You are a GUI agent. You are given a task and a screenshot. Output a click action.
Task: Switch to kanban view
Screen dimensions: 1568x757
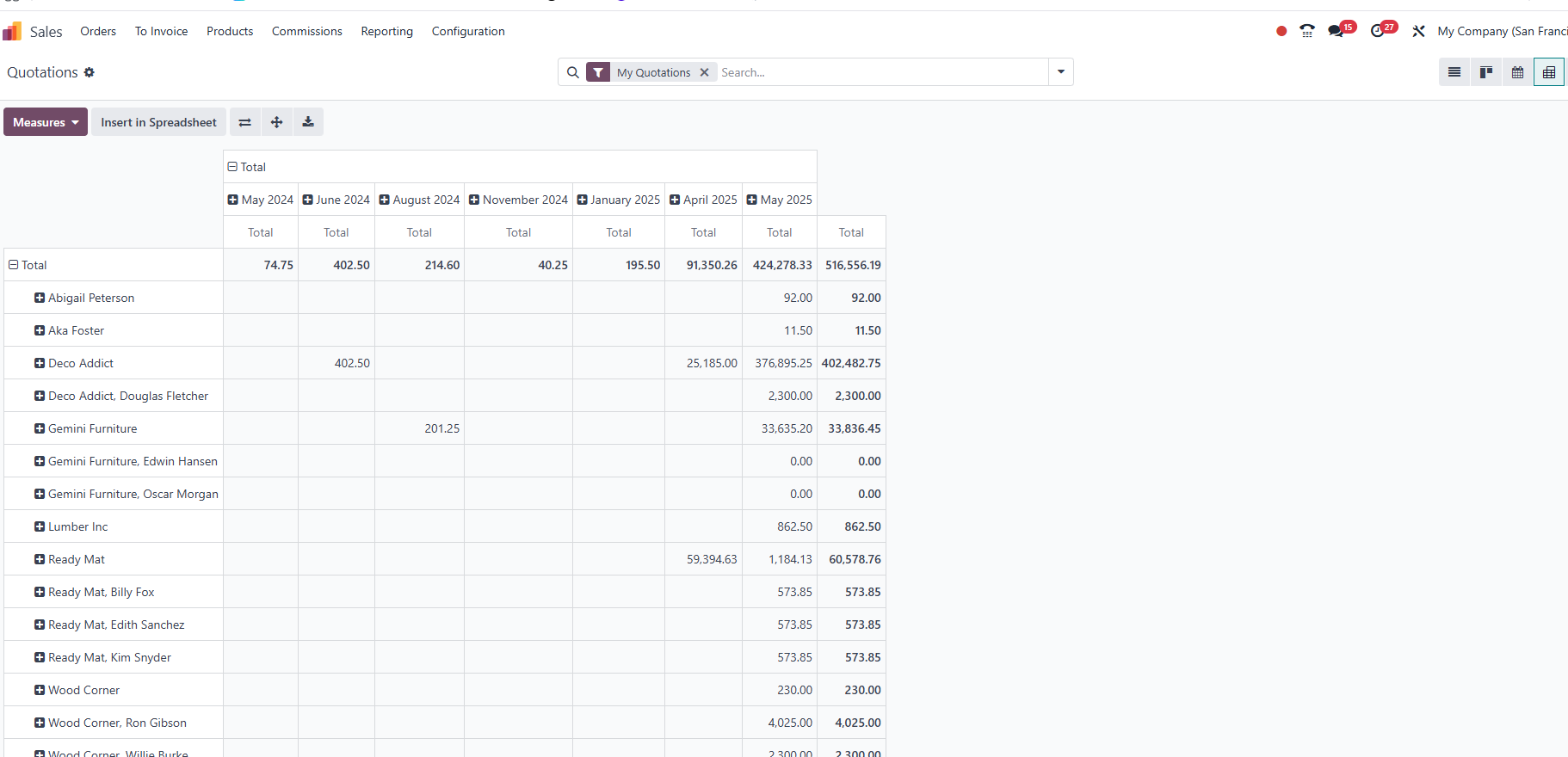pos(1485,72)
